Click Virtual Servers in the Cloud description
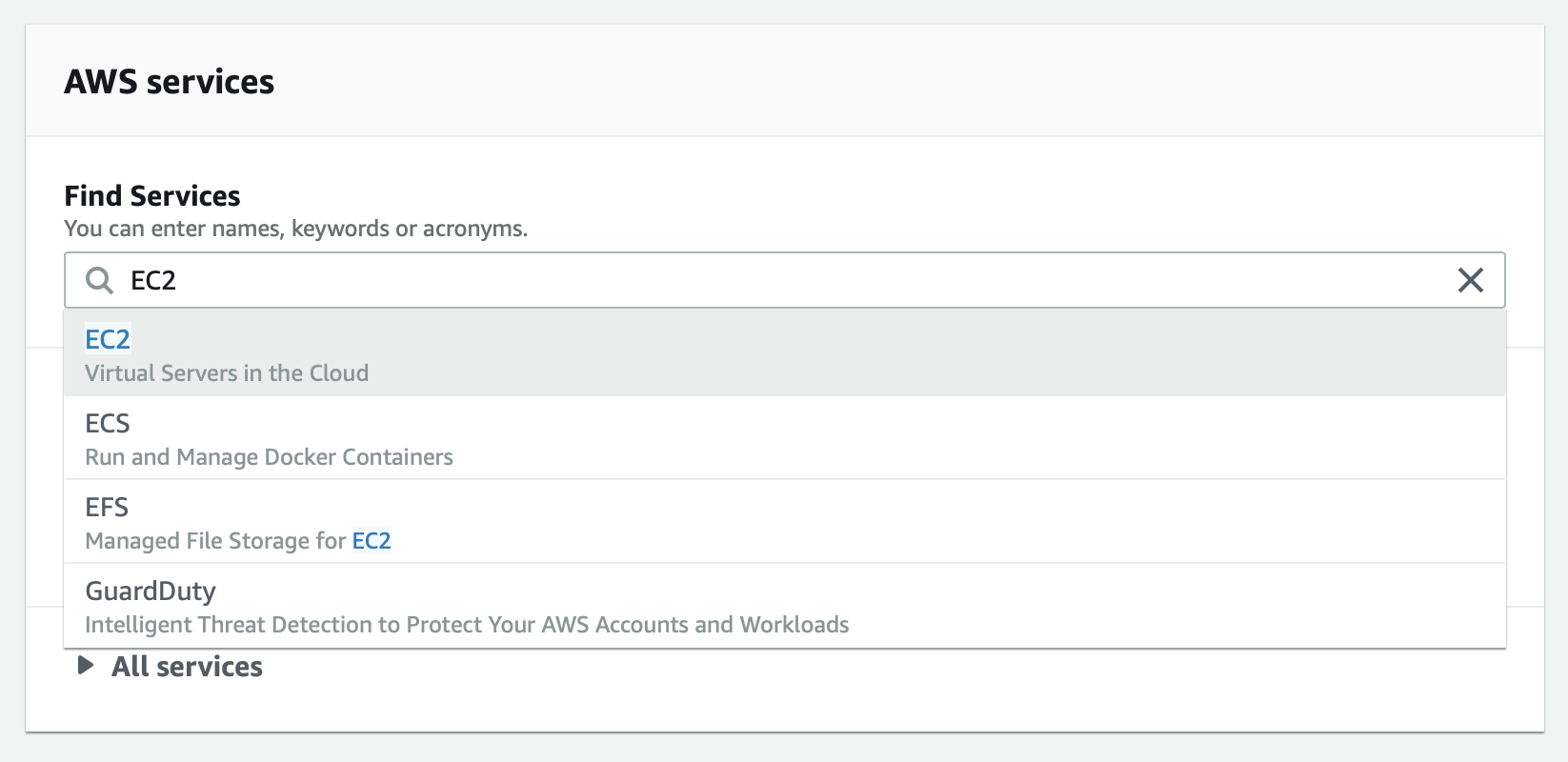The height and width of the screenshot is (762, 1568). [227, 373]
